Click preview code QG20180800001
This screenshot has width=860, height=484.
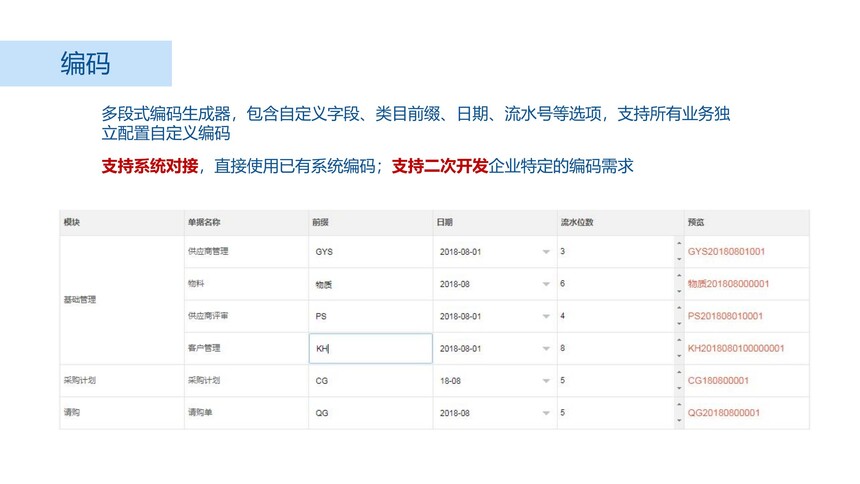[x=724, y=413]
